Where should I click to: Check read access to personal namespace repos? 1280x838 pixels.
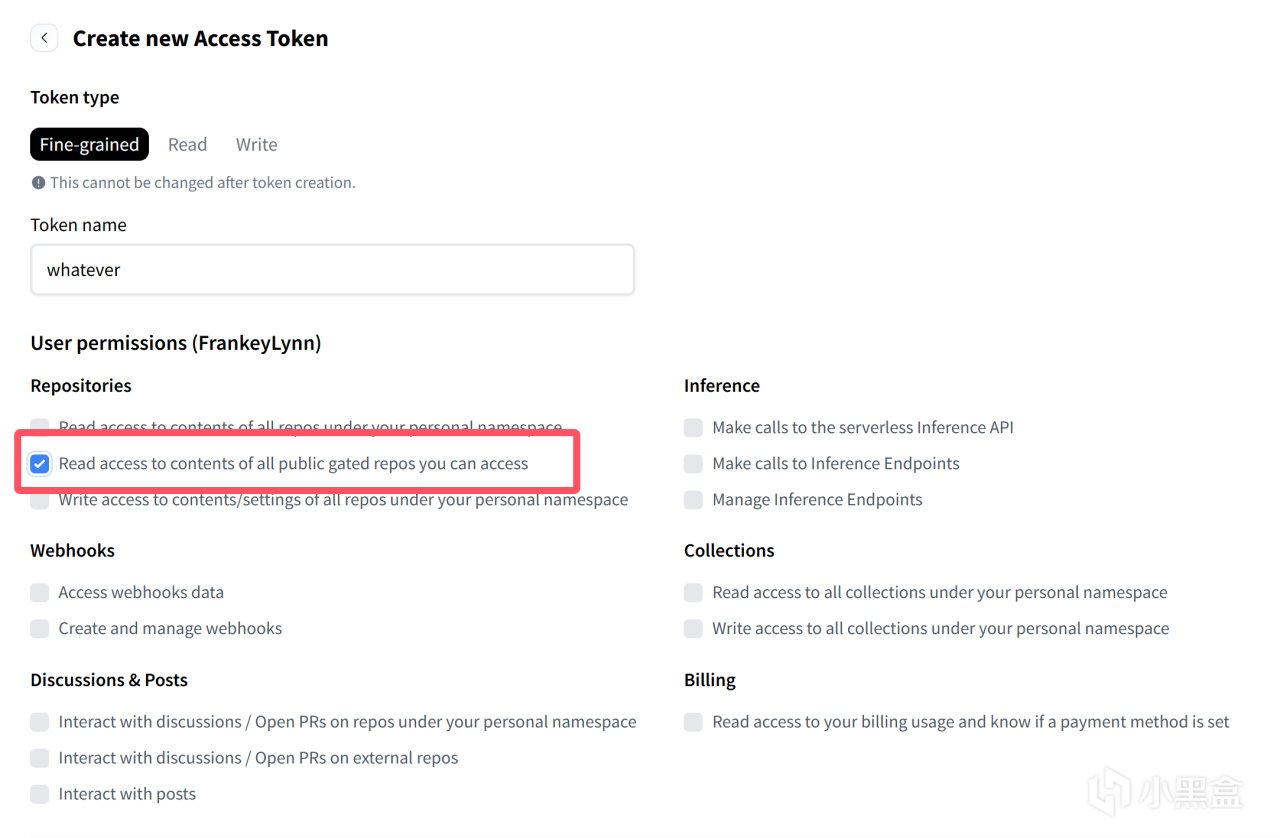pyautogui.click(x=40, y=426)
